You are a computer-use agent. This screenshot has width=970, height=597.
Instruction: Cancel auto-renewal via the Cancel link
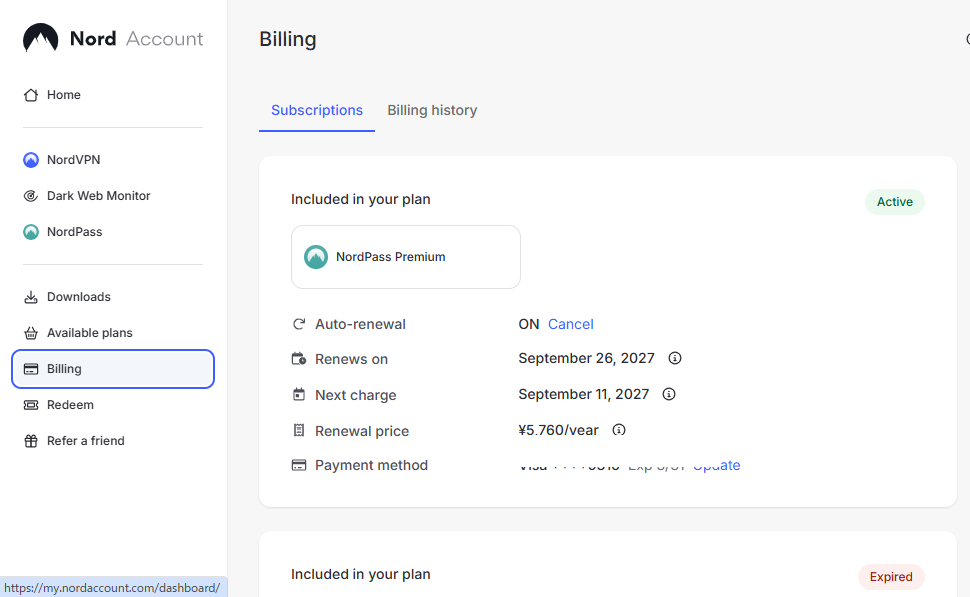(x=570, y=324)
